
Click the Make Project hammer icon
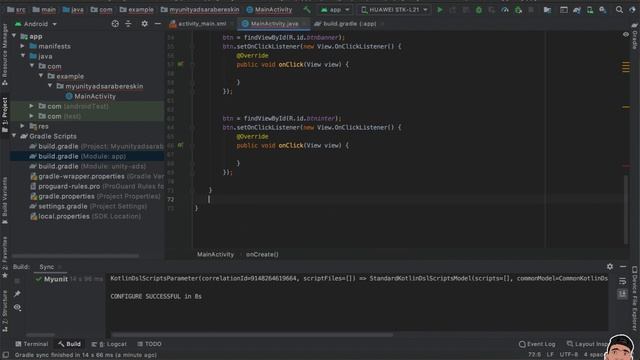pos(307,9)
